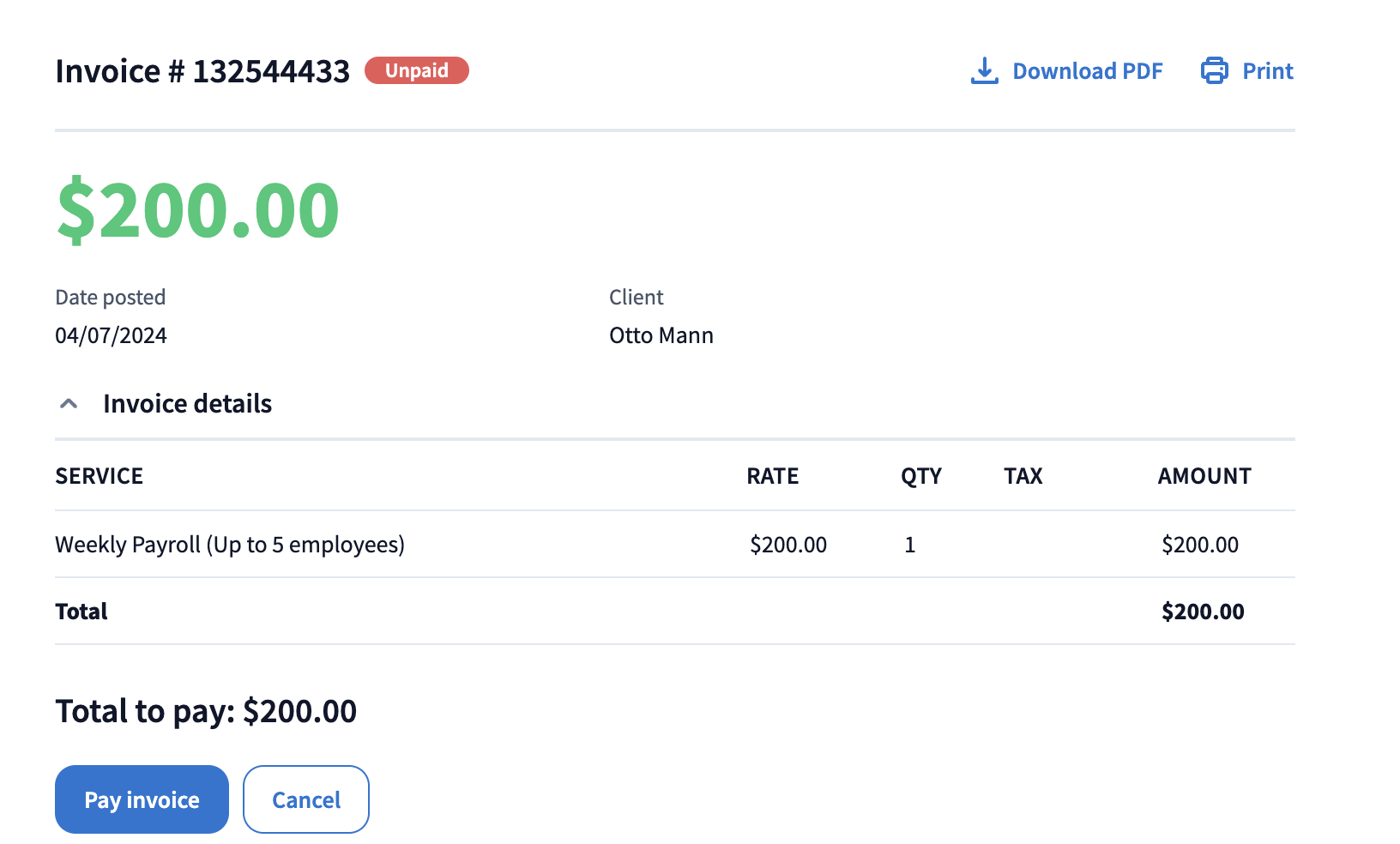The width and height of the screenshot is (1400, 844).
Task: Click the Total to pay text
Action: pos(206,711)
